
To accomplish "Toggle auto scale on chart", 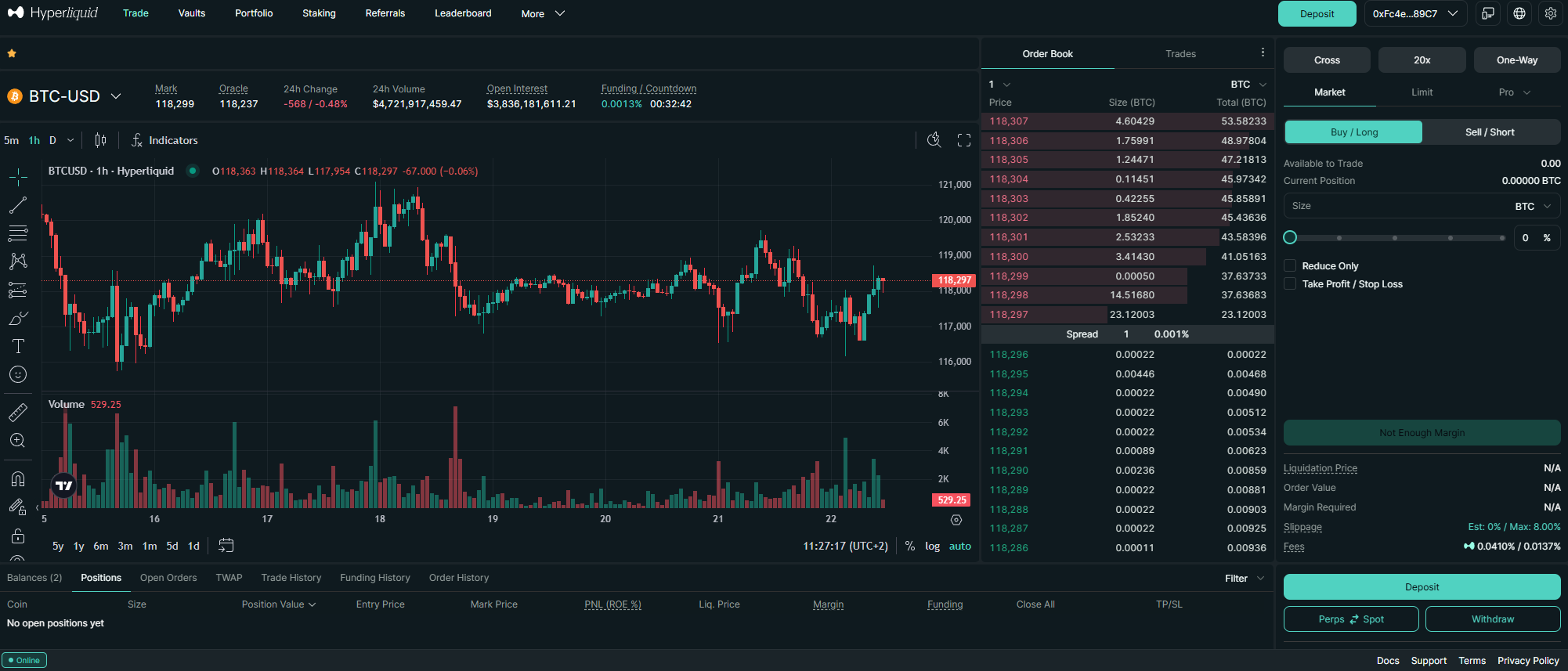I will coord(960,546).
